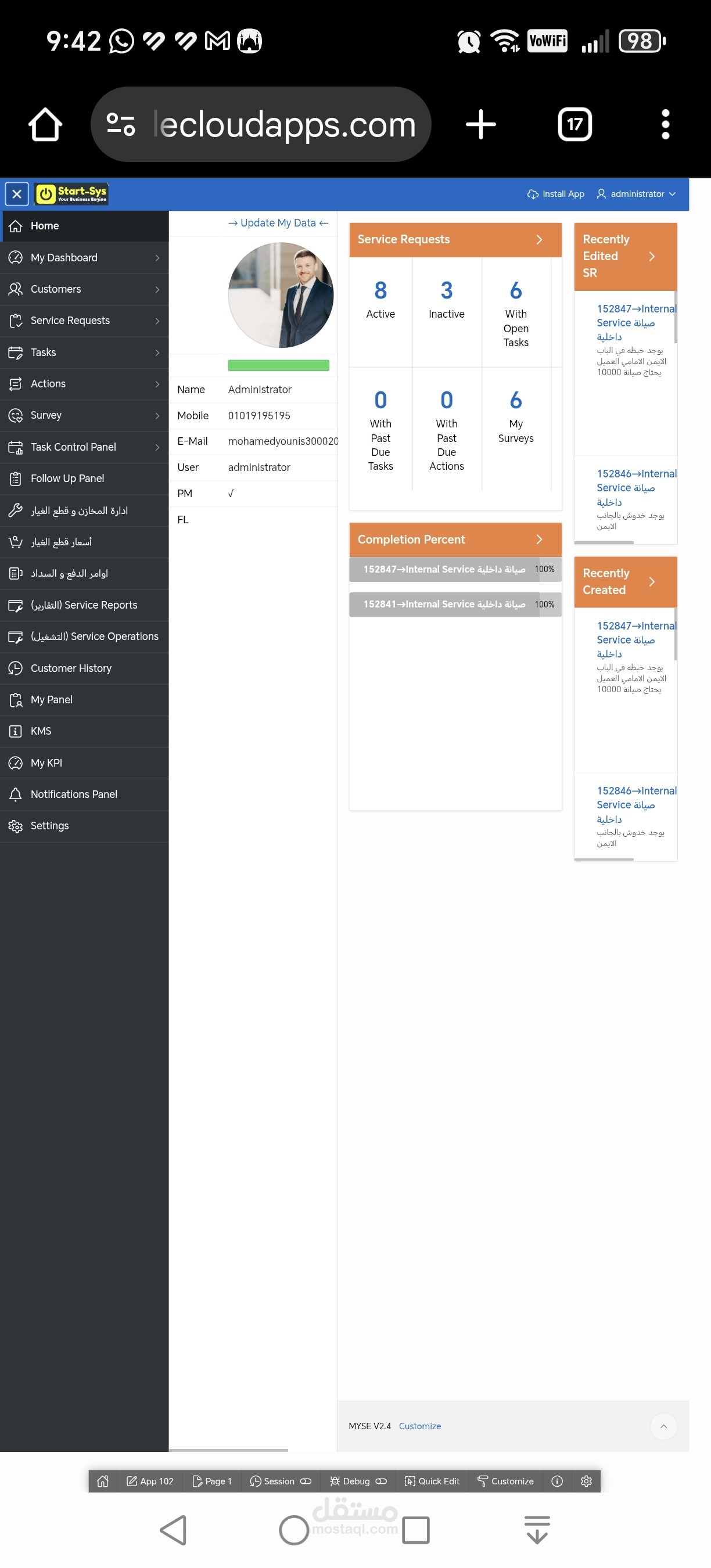Click the icon for اوامر الدفع و السداد
This screenshot has height=1568, width=711.
[x=15, y=573]
